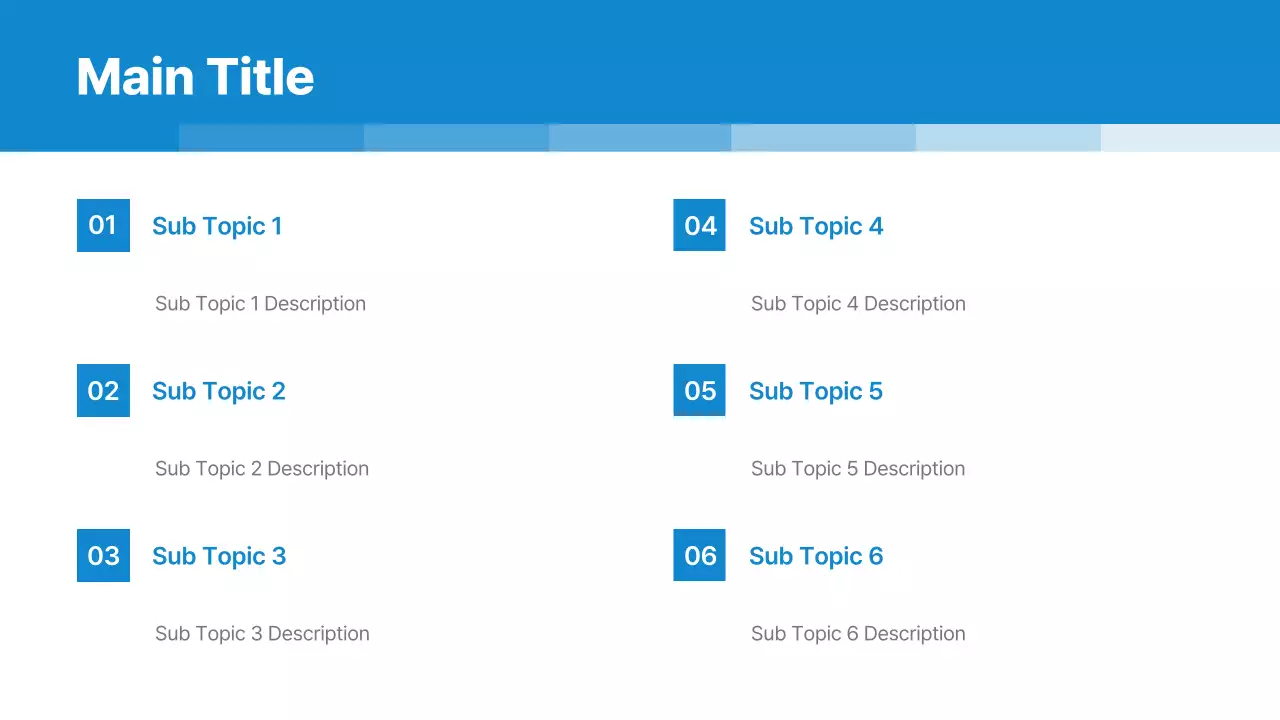Click the Sub Topic 1 heading
Viewport: 1280px width, 720px height.
[217, 226]
